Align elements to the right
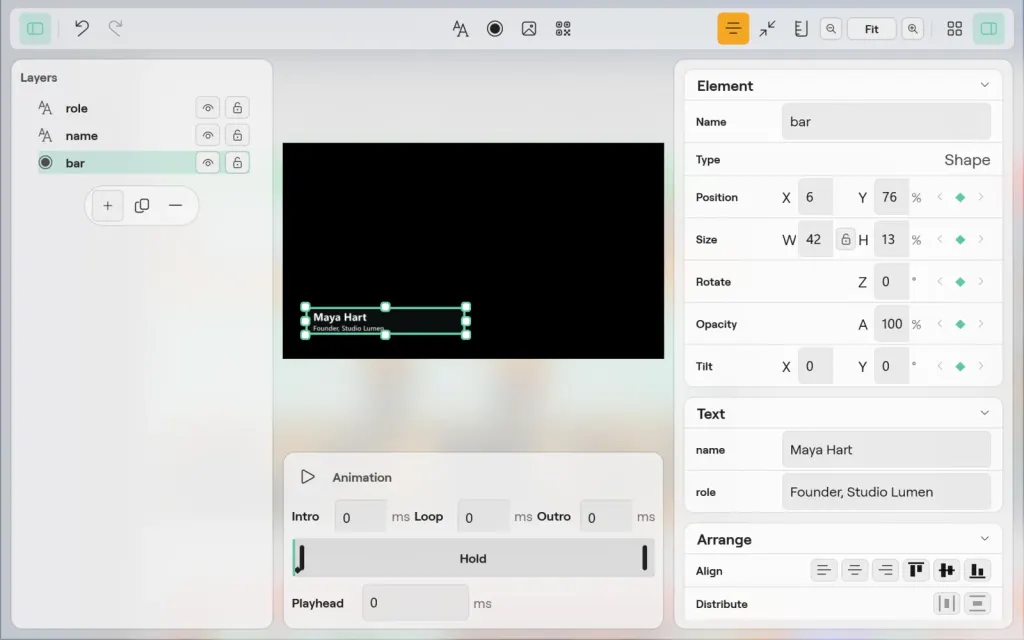Screen dimensions: 1024x640 (885, 571)
